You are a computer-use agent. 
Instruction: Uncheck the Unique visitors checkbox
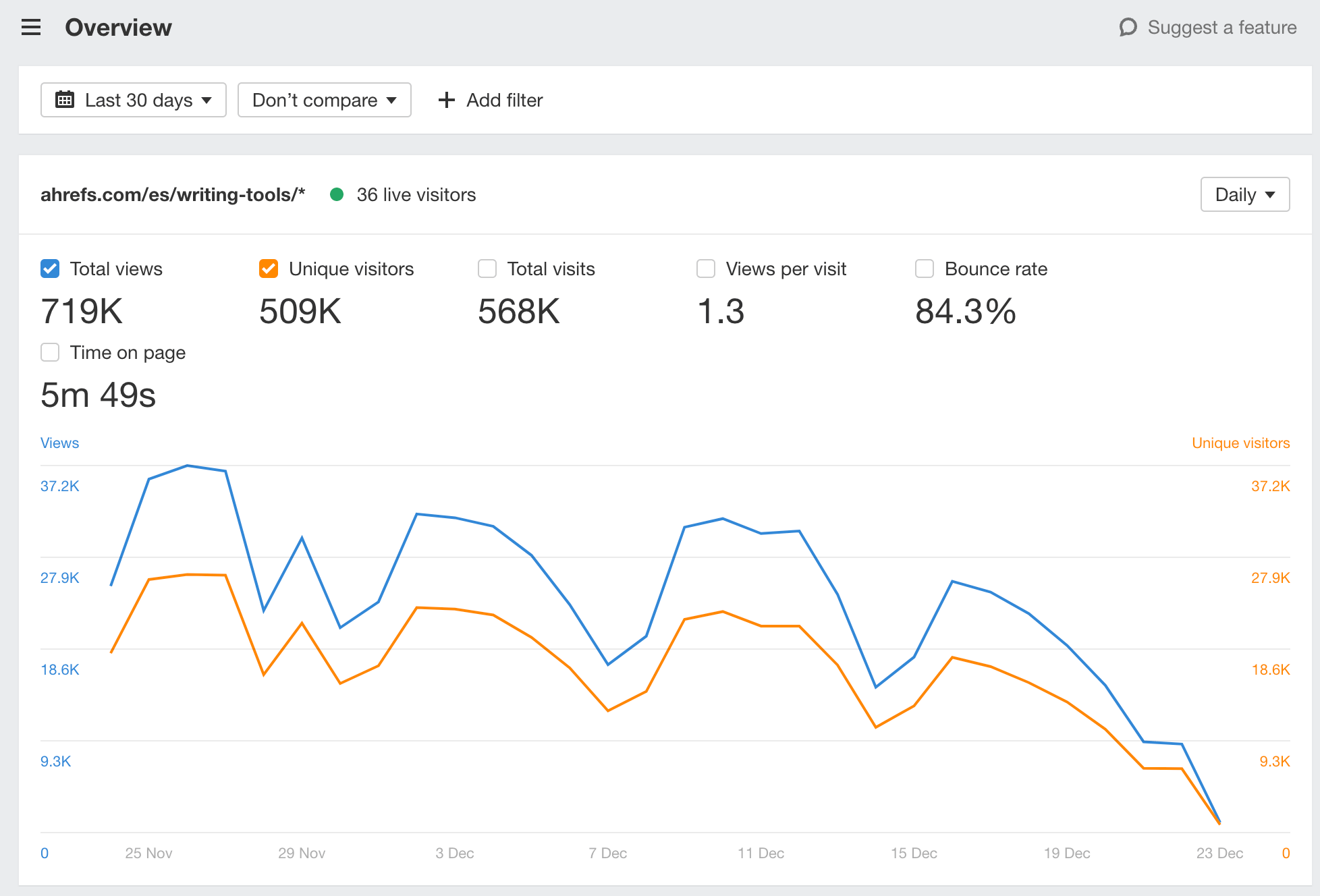(x=269, y=269)
